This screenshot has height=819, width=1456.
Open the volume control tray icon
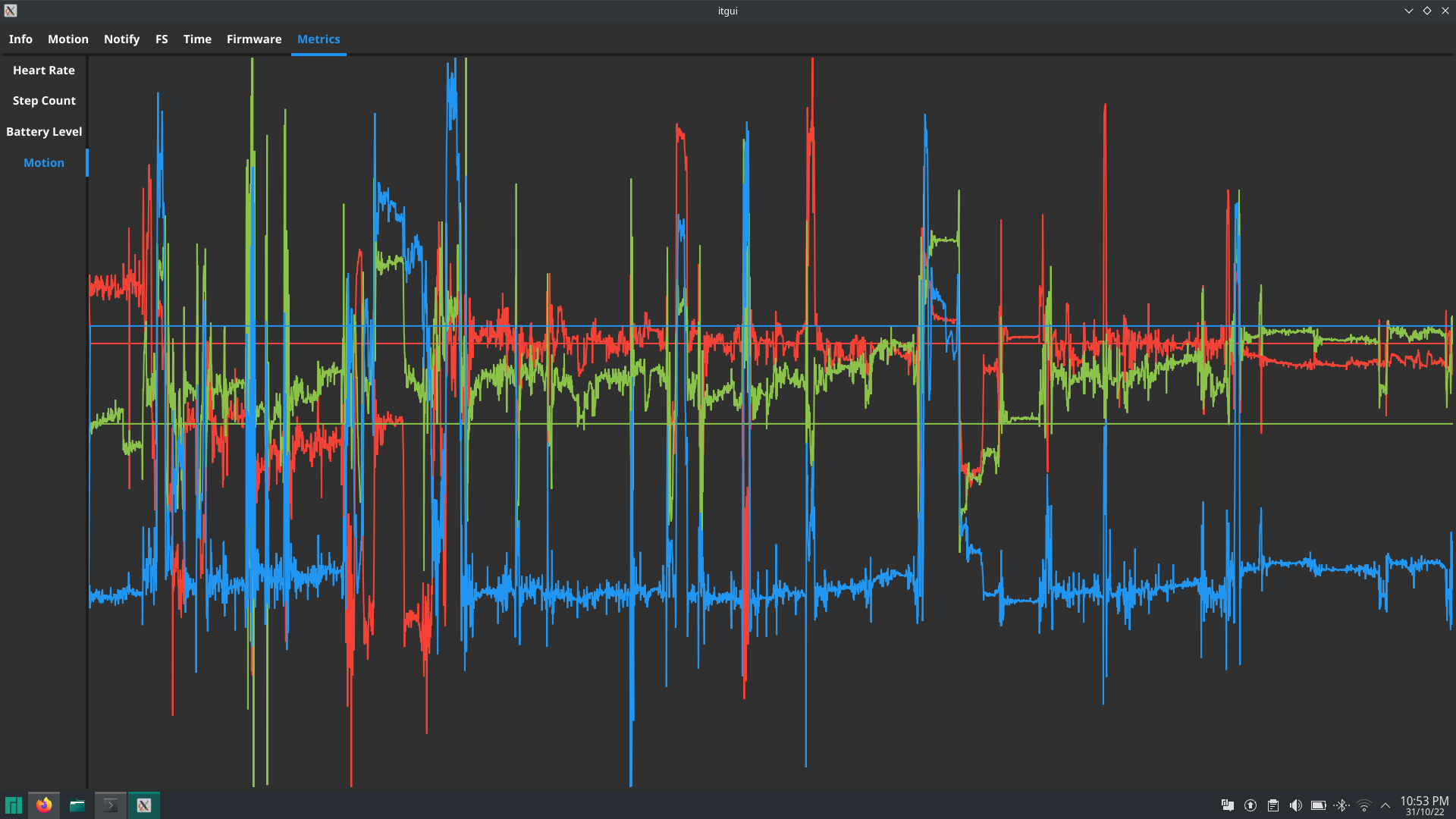click(1295, 805)
